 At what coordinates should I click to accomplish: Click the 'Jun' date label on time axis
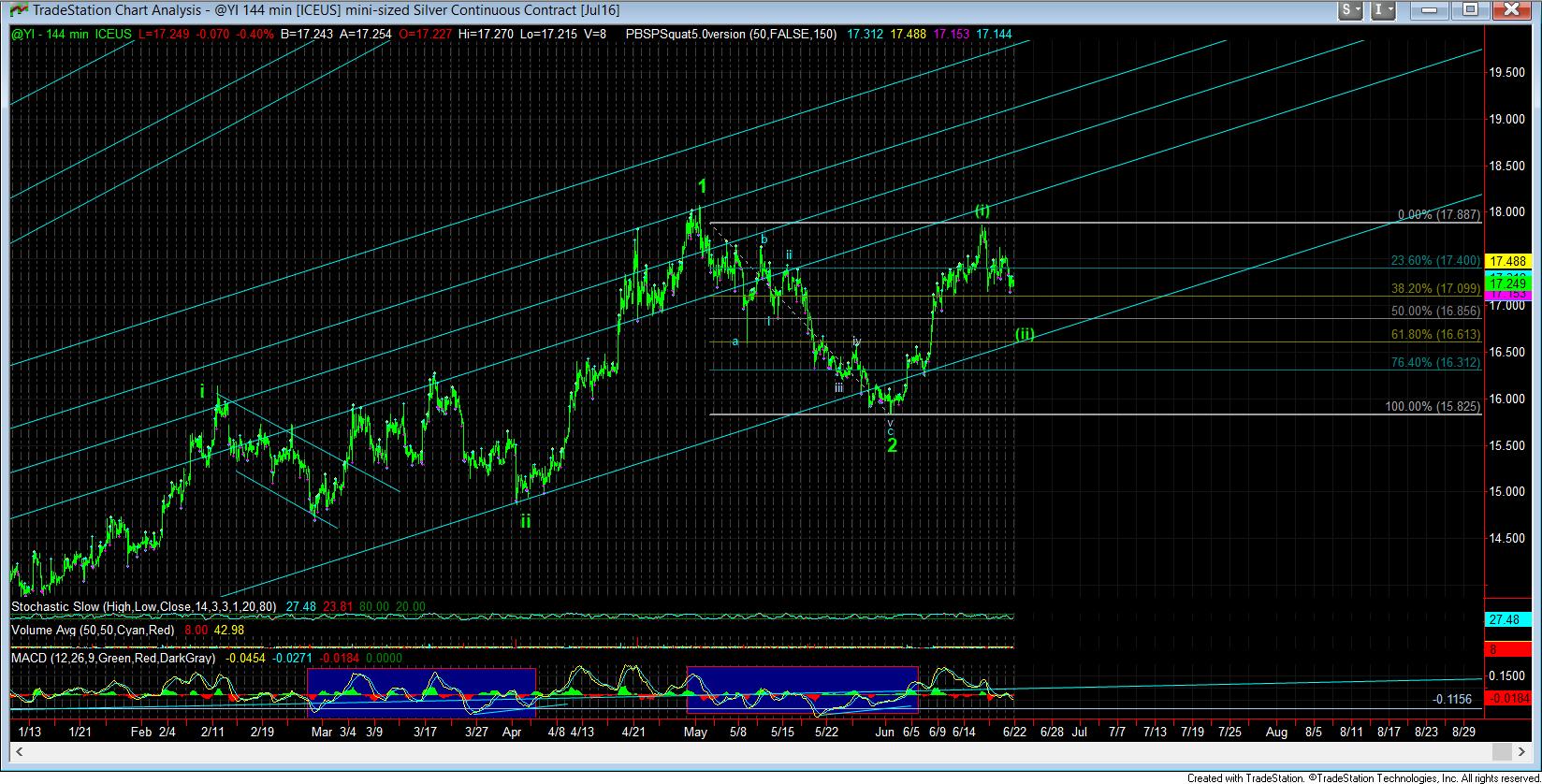pyautogui.click(x=884, y=731)
